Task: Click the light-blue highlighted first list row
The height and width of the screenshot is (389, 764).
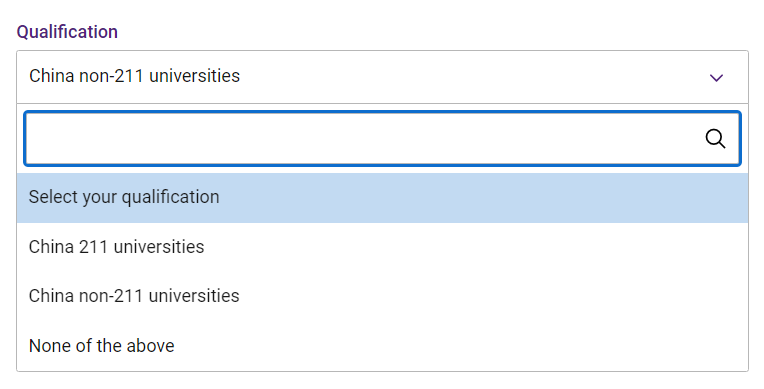Action: tap(382, 197)
